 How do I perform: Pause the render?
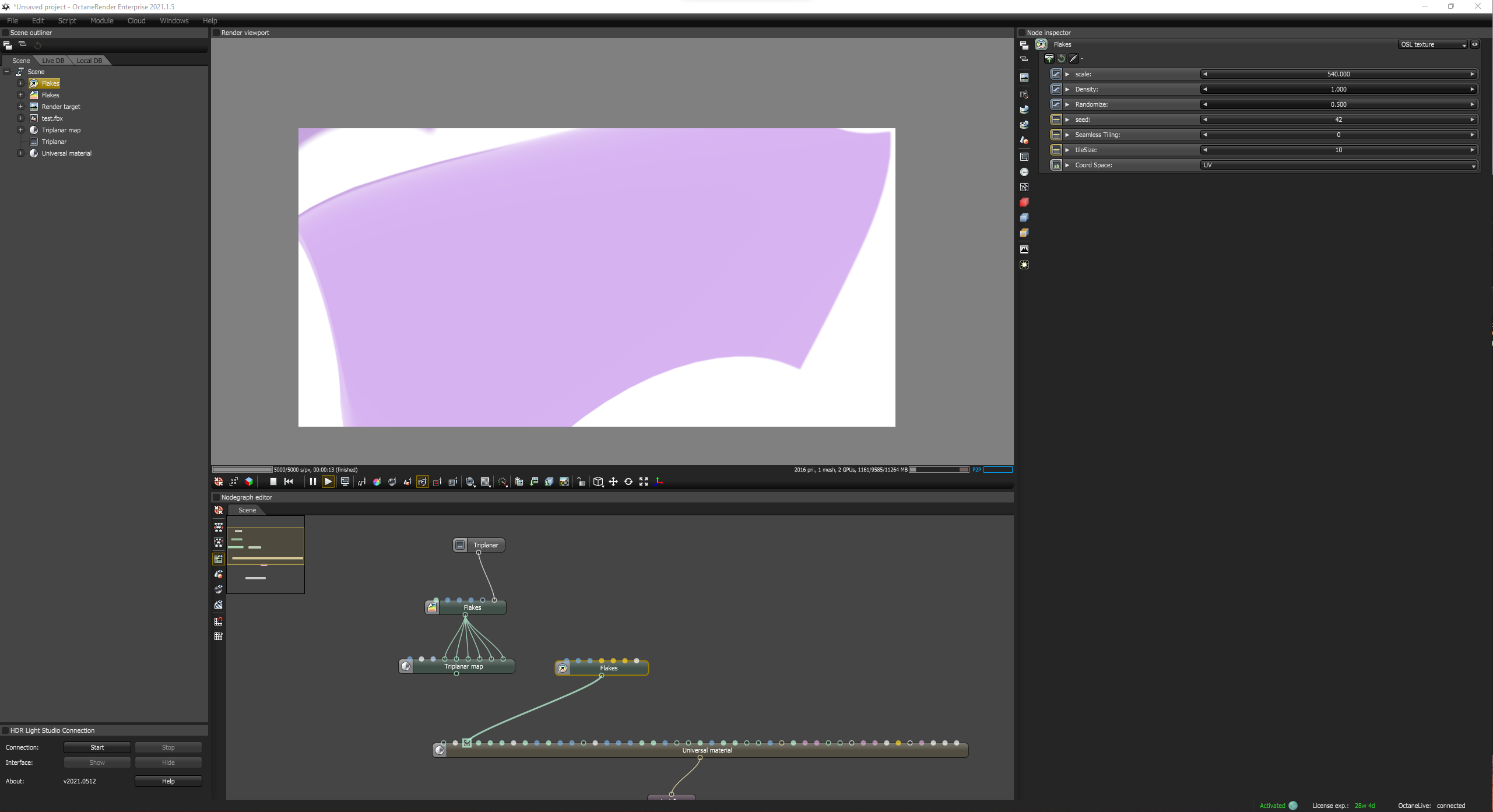312,481
